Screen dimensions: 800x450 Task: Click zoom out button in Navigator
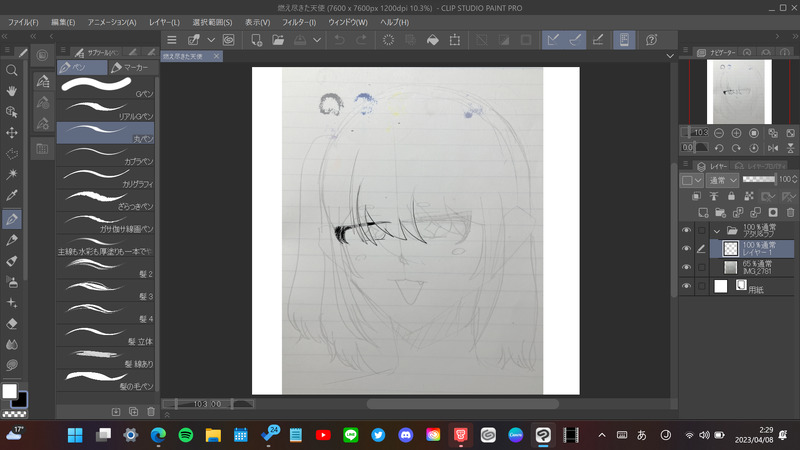(719, 133)
